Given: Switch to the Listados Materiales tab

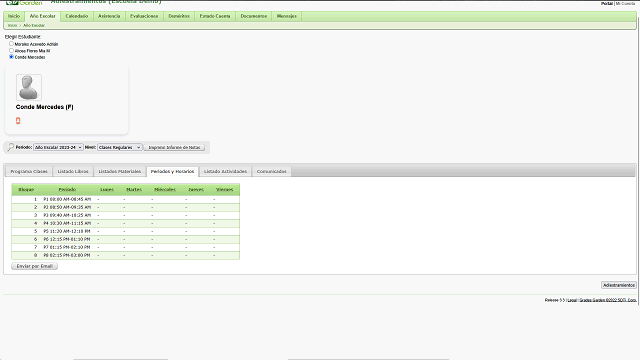Looking at the screenshot, I should click(120, 171).
